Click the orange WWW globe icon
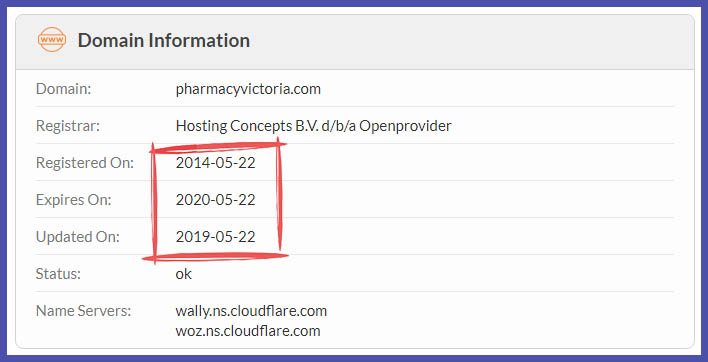Image resolution: width=708 pixels, height=362 pixels. coord(52,40)
